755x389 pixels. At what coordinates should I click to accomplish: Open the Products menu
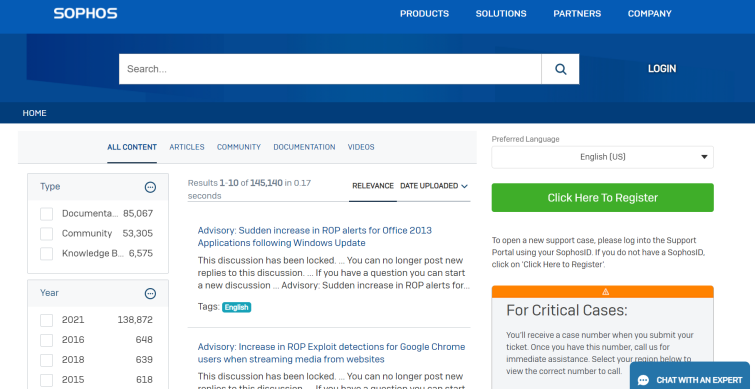[x=424, y=13]
